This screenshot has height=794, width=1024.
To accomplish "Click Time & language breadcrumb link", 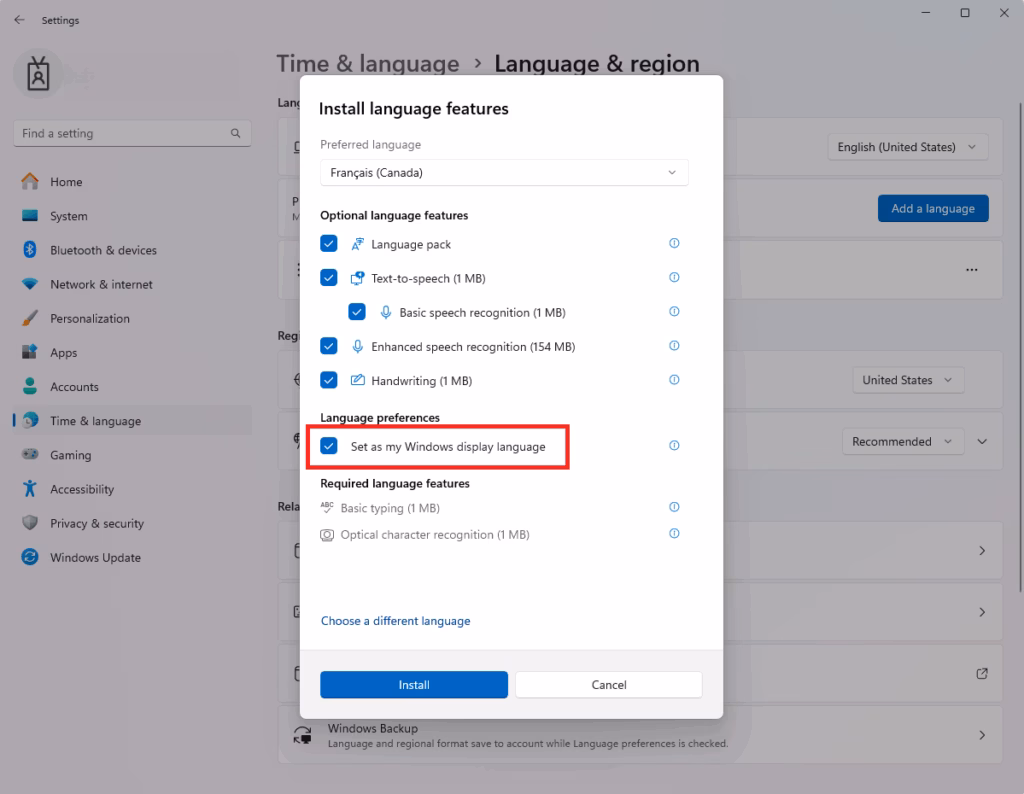I will coord(368,63).
